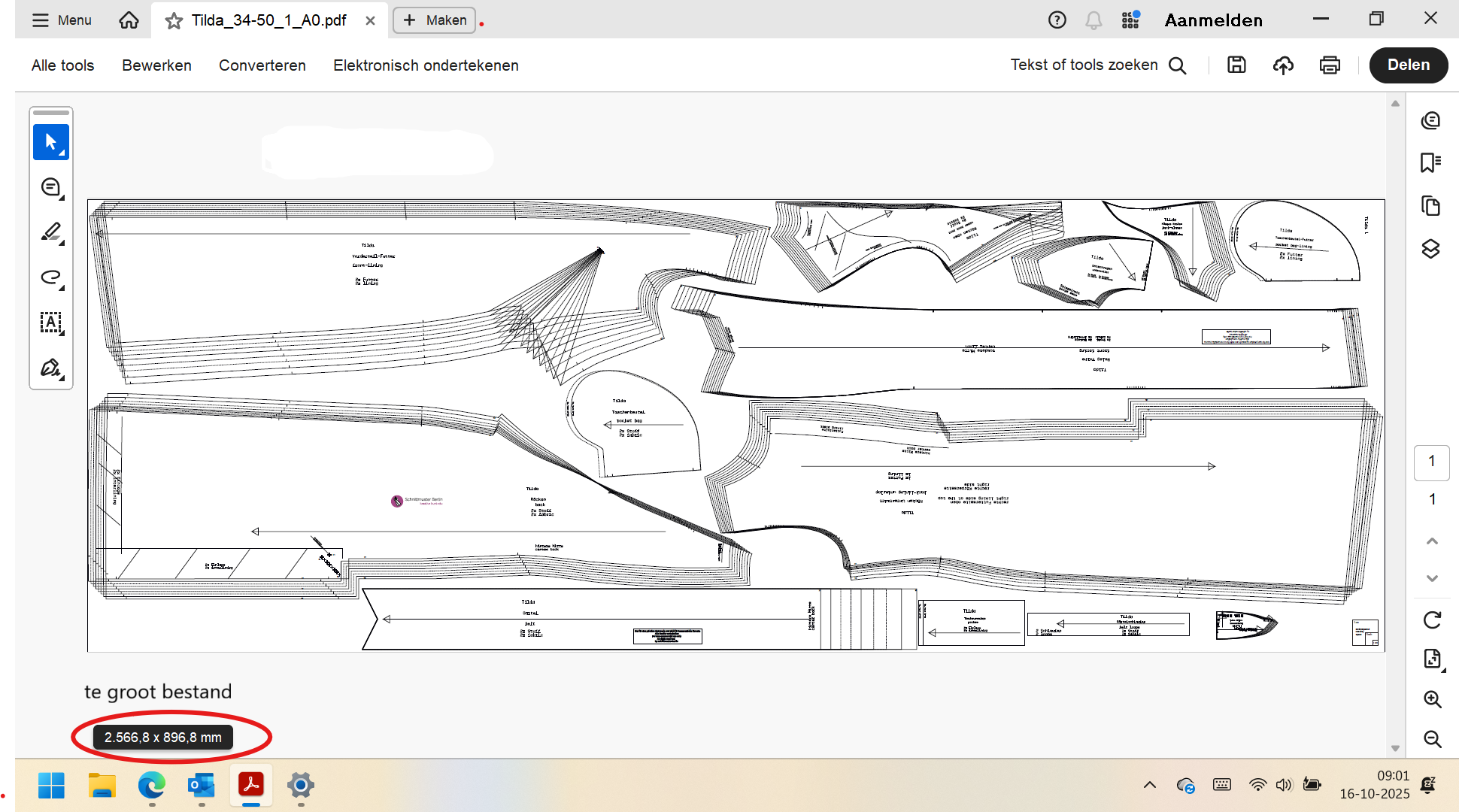Image resolution: width=1459 pixels, height=812 pixels.
Task: Star the Tilda_34-50_1_A0.pdf tab as favorite
Action: (174, 21)
